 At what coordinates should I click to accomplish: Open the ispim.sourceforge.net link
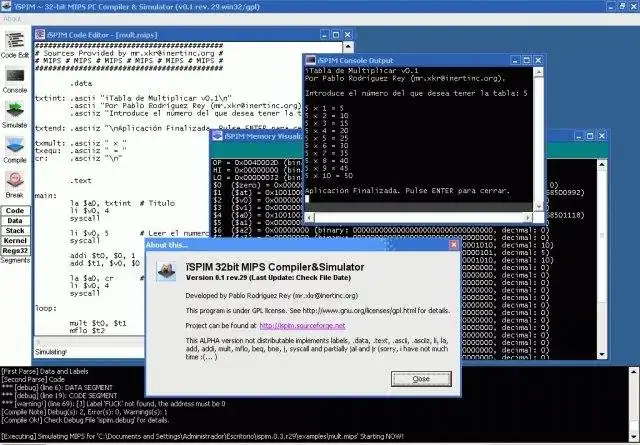pos(302,326)
